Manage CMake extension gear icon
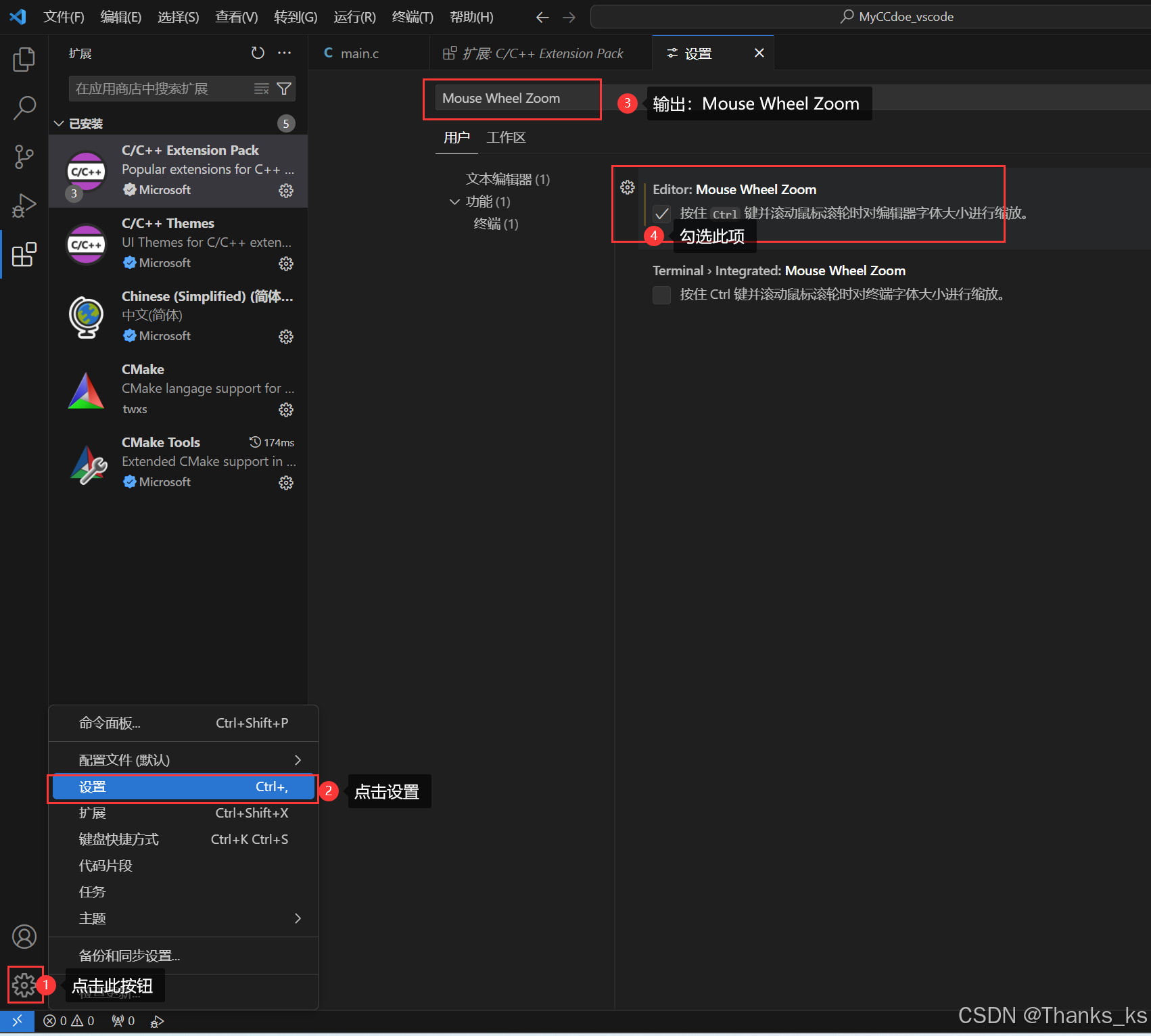Screen dimensions: 1151x1036 [x=286, y=410]
